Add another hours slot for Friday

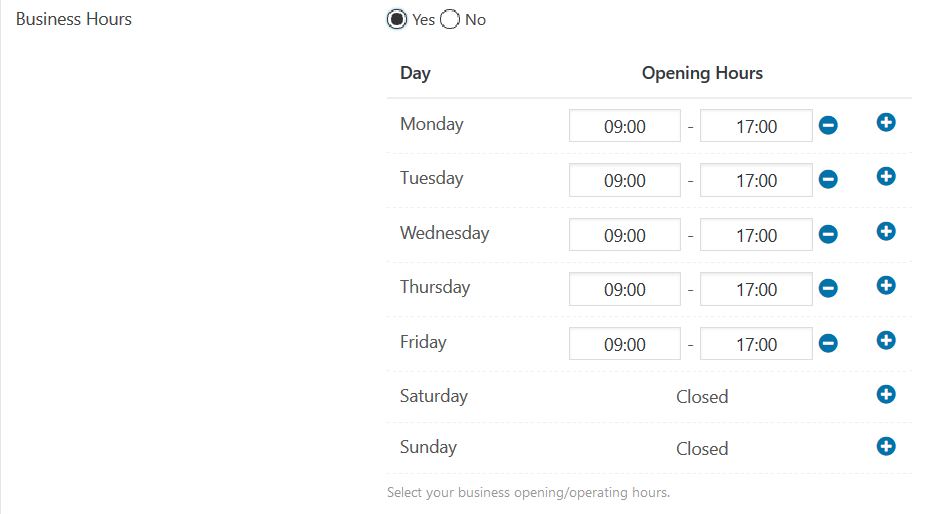pyautogui.click(x=886, y=340)
